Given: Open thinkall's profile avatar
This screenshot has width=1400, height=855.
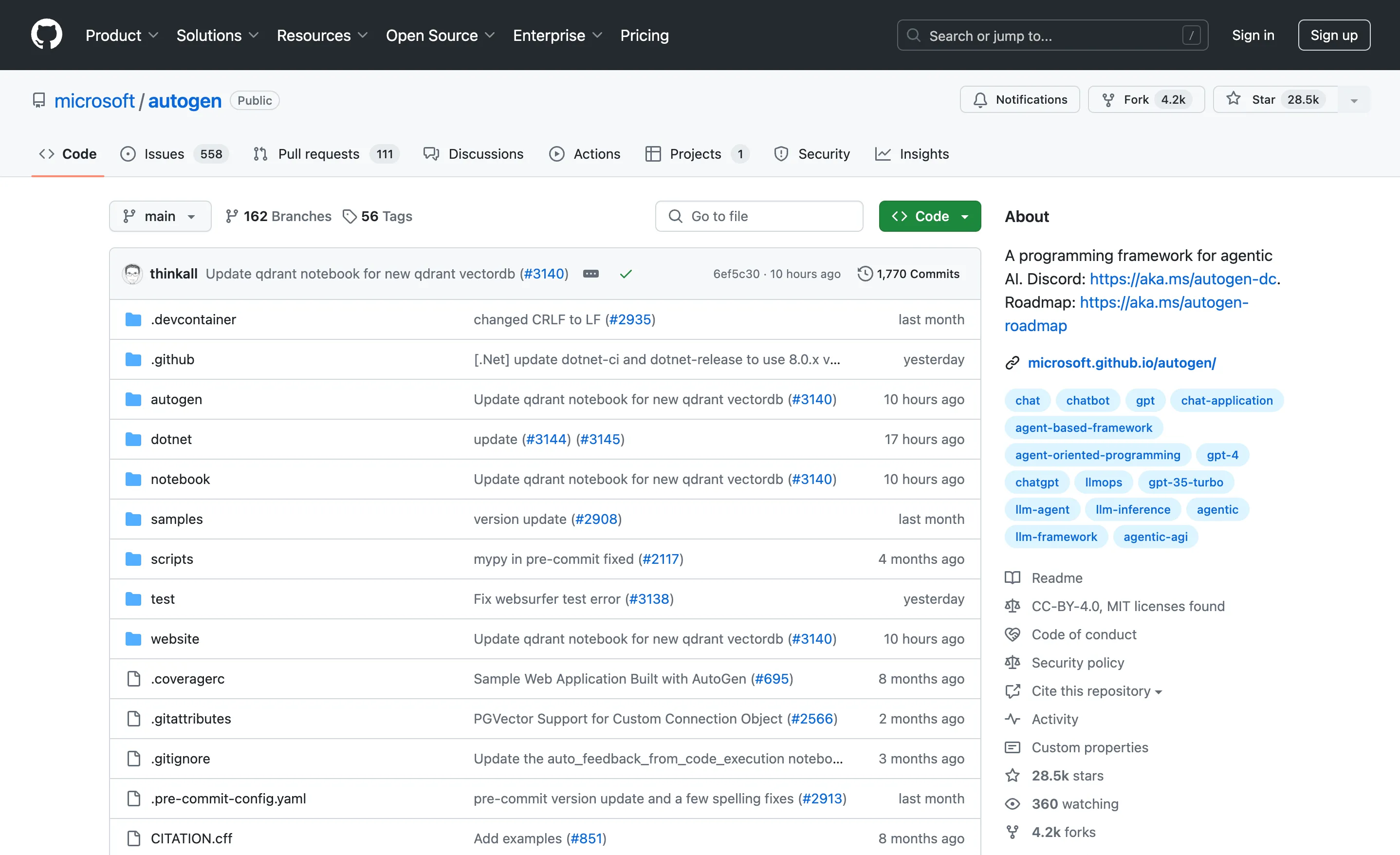Looking at the screenshot, I should tap(132, 274).
